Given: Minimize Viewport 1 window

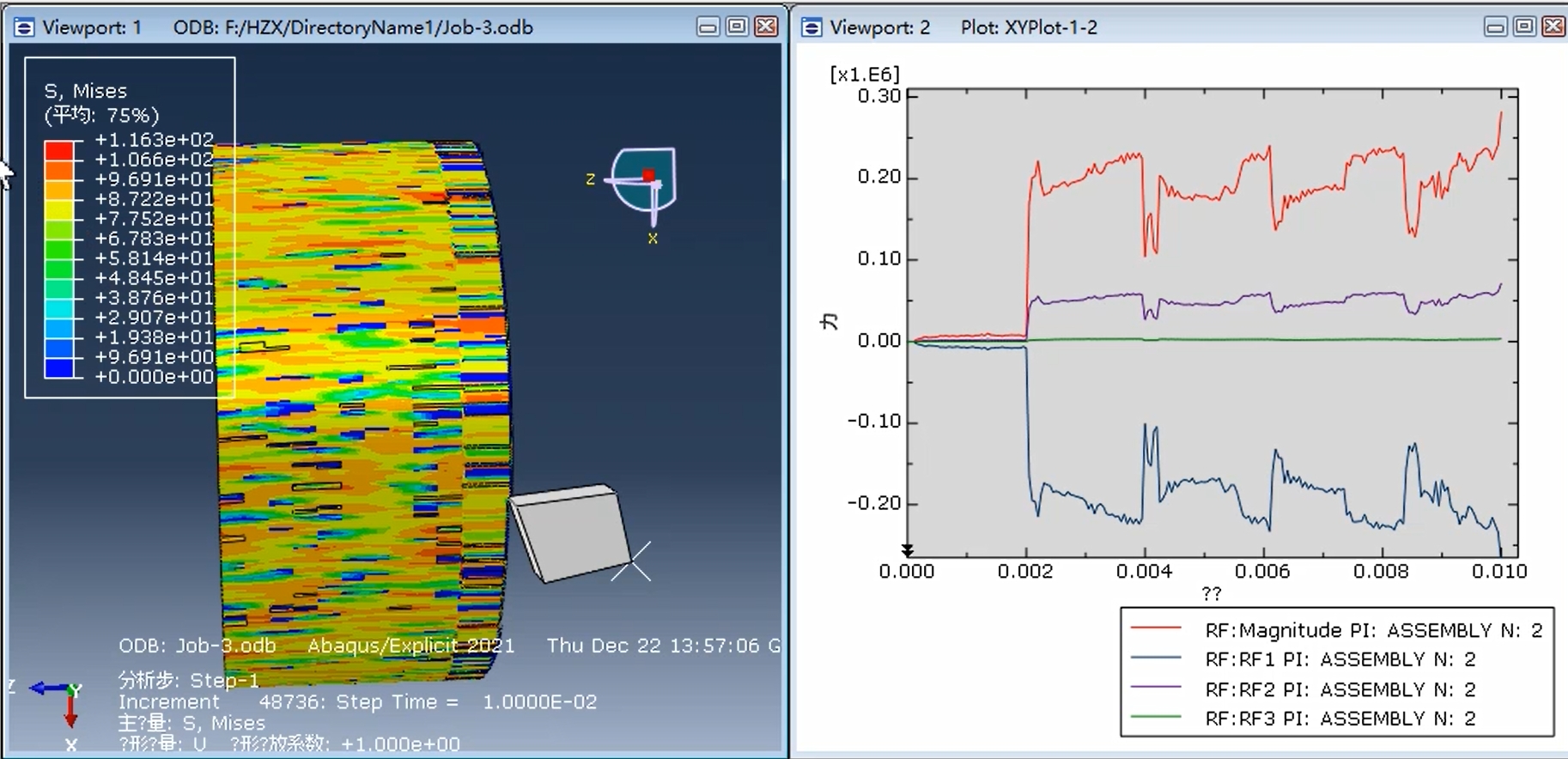Looking at the screenshot, I should 708,27.
